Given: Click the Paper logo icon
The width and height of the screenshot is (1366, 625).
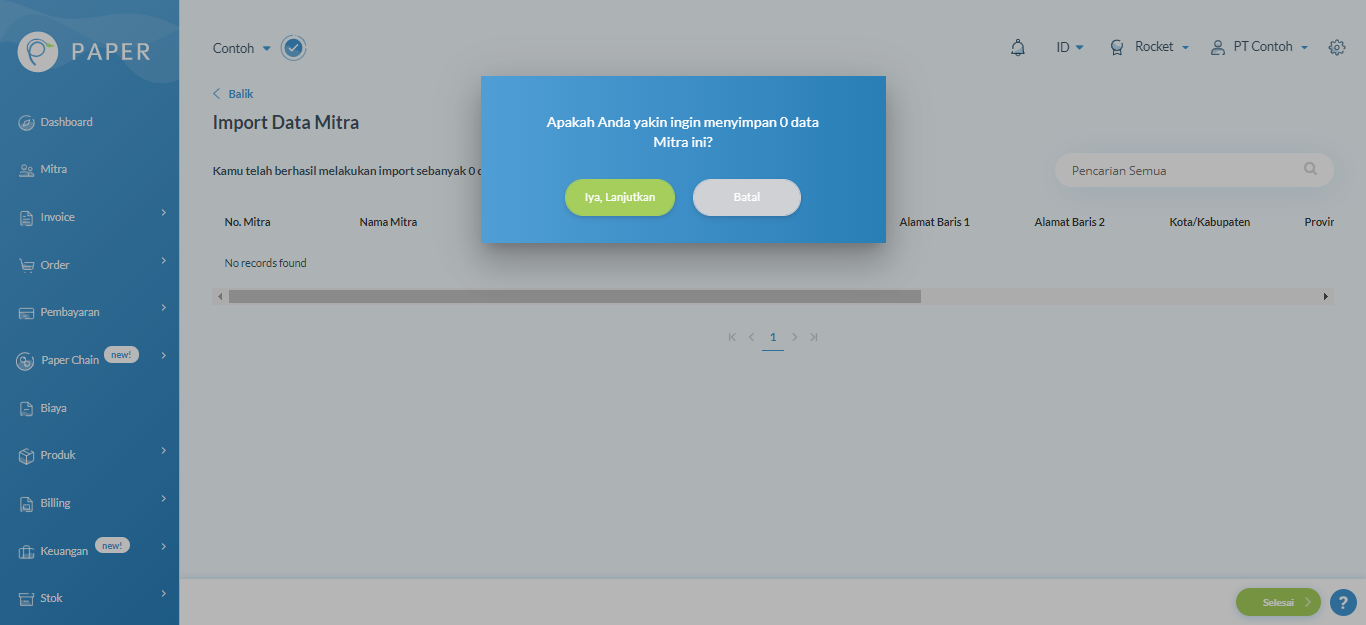Looking at the screenshot, I should click(x=38, y=51).
